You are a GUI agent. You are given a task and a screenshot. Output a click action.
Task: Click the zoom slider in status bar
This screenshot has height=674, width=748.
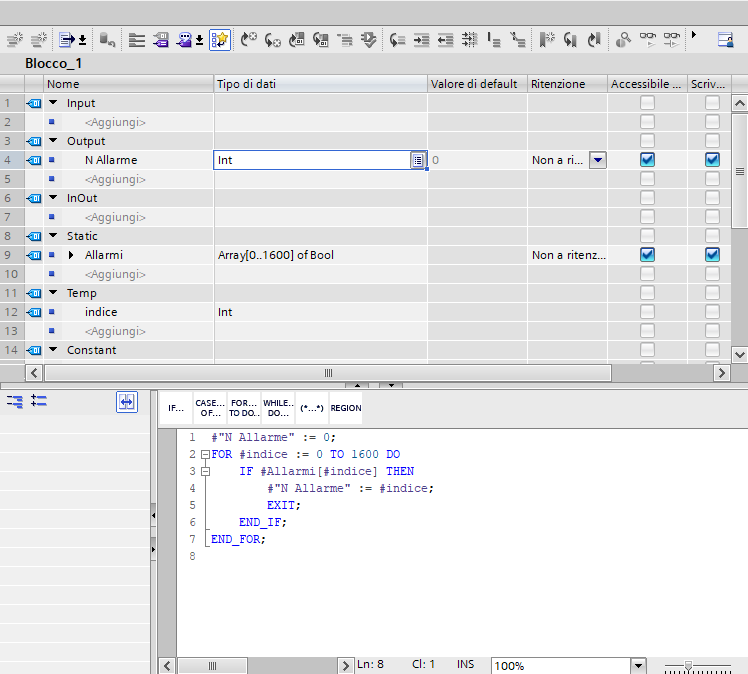coord(688,665)
